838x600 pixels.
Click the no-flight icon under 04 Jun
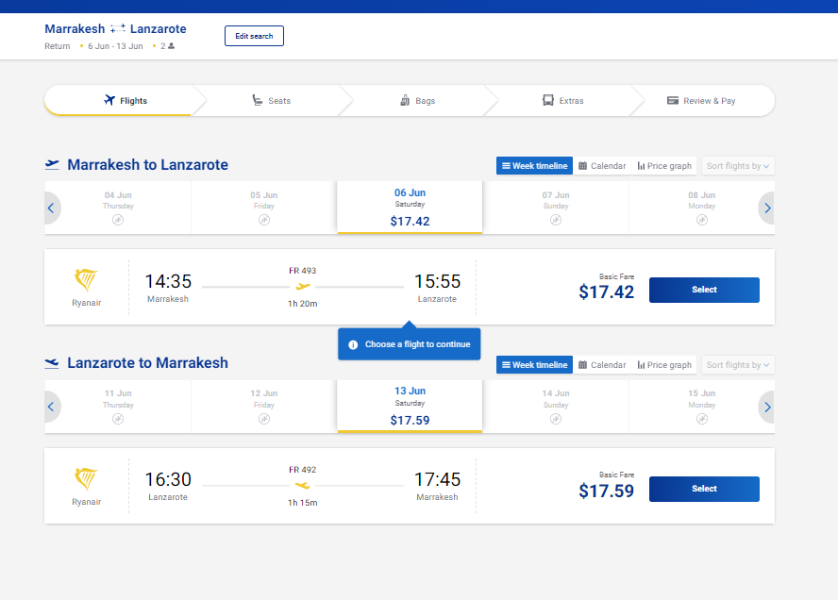point(118,220)
